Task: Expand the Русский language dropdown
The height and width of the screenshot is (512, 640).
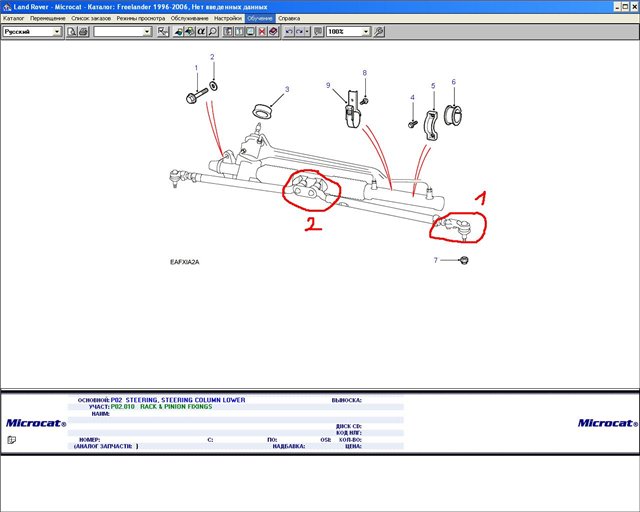Action: pyautogui.click(x=57, y=31)
